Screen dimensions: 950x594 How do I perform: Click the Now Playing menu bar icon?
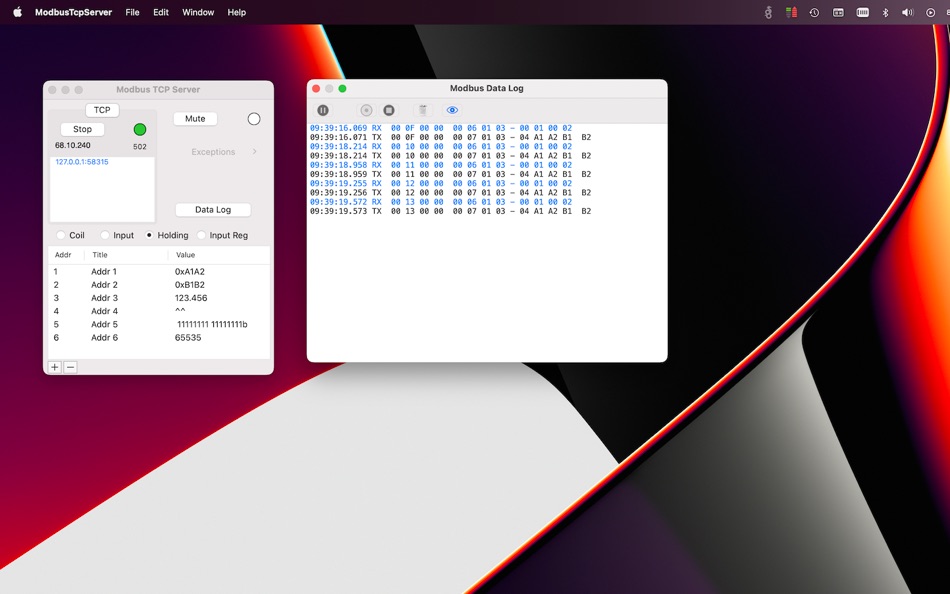point(931,12)
